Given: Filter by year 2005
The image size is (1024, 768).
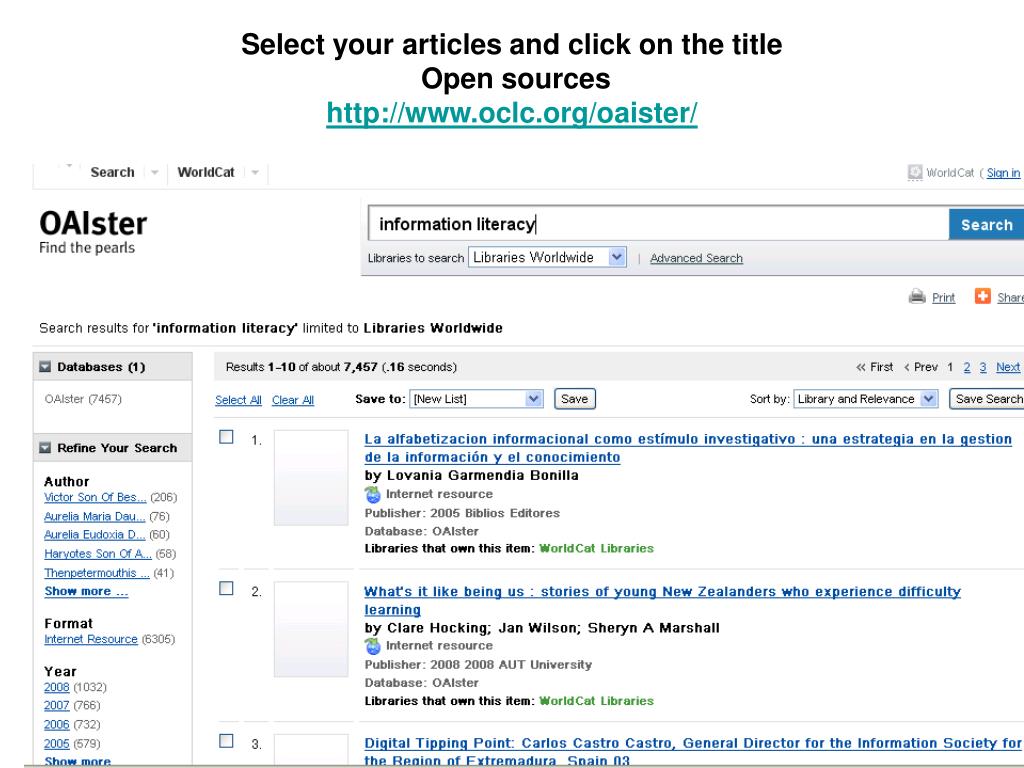Looking at the screenshot, I should [57, 744].
